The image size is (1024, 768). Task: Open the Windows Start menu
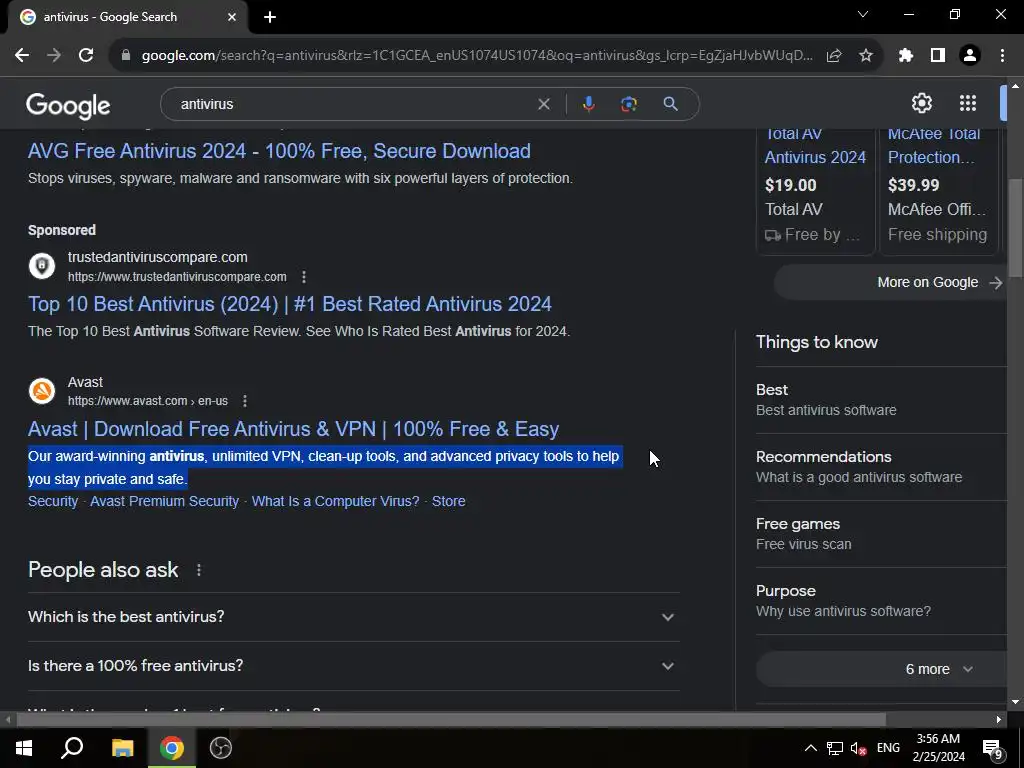24,748
